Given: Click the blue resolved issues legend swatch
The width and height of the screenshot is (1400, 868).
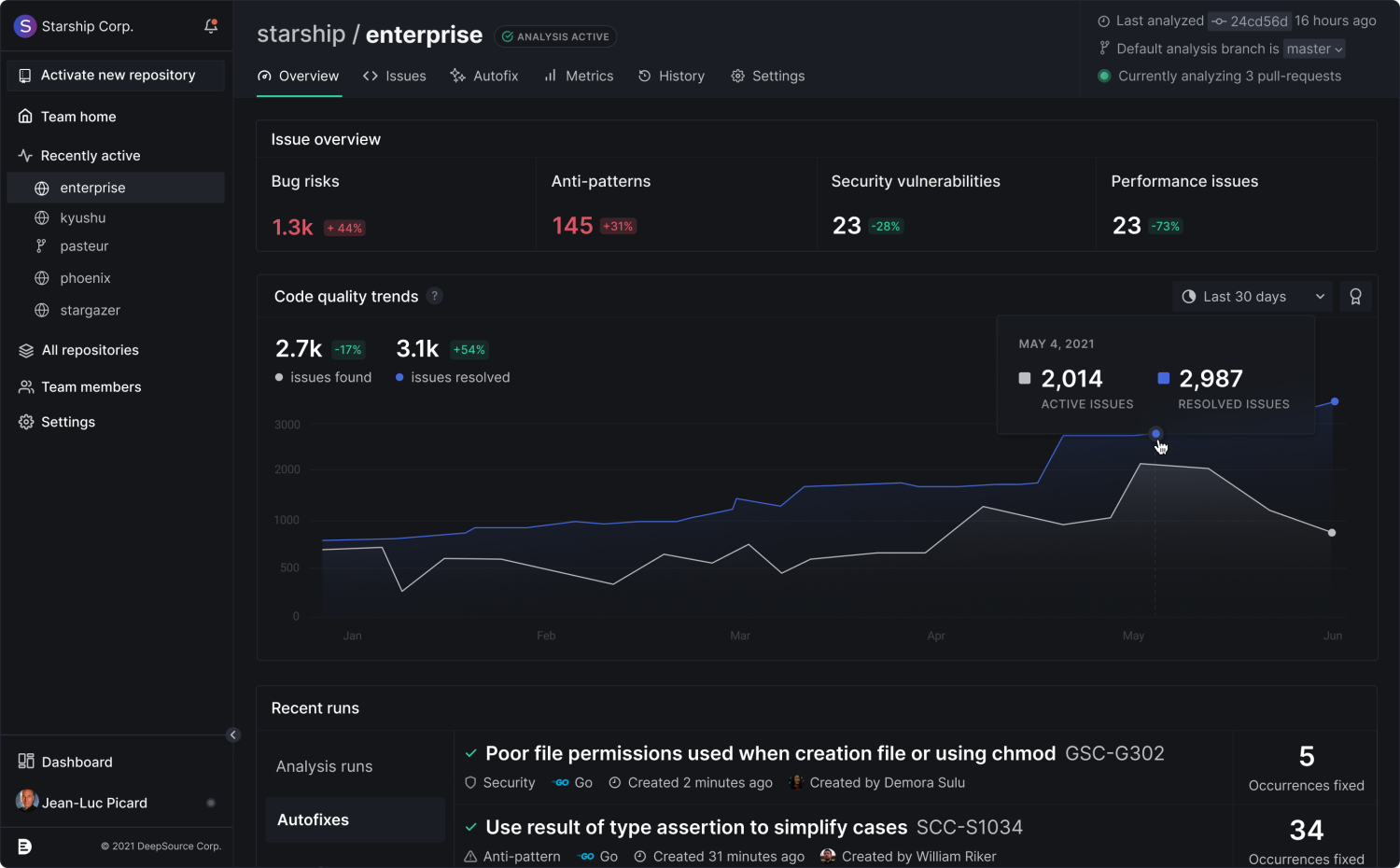Looking at the screenshot, I should click(1163, 378).
